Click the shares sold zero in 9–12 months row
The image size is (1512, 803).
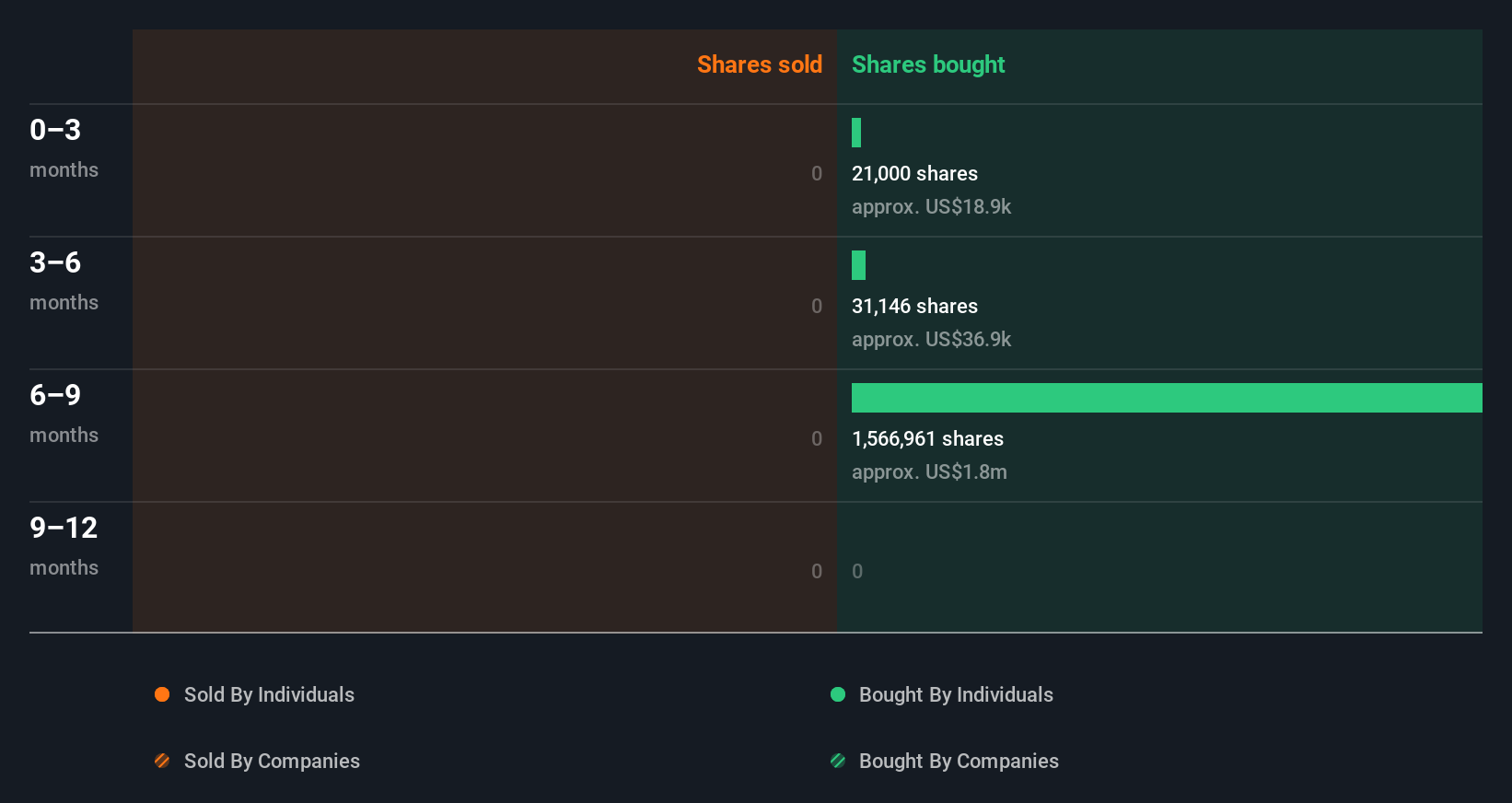coord(817,571)
